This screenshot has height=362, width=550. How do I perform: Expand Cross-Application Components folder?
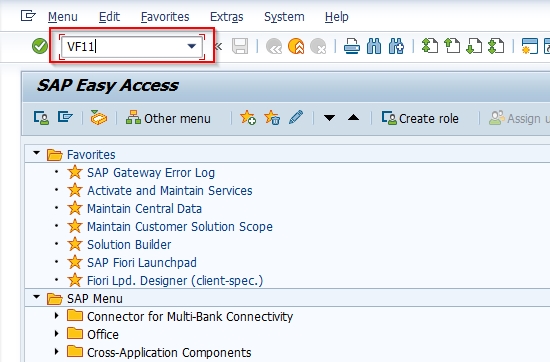[57, 351]
